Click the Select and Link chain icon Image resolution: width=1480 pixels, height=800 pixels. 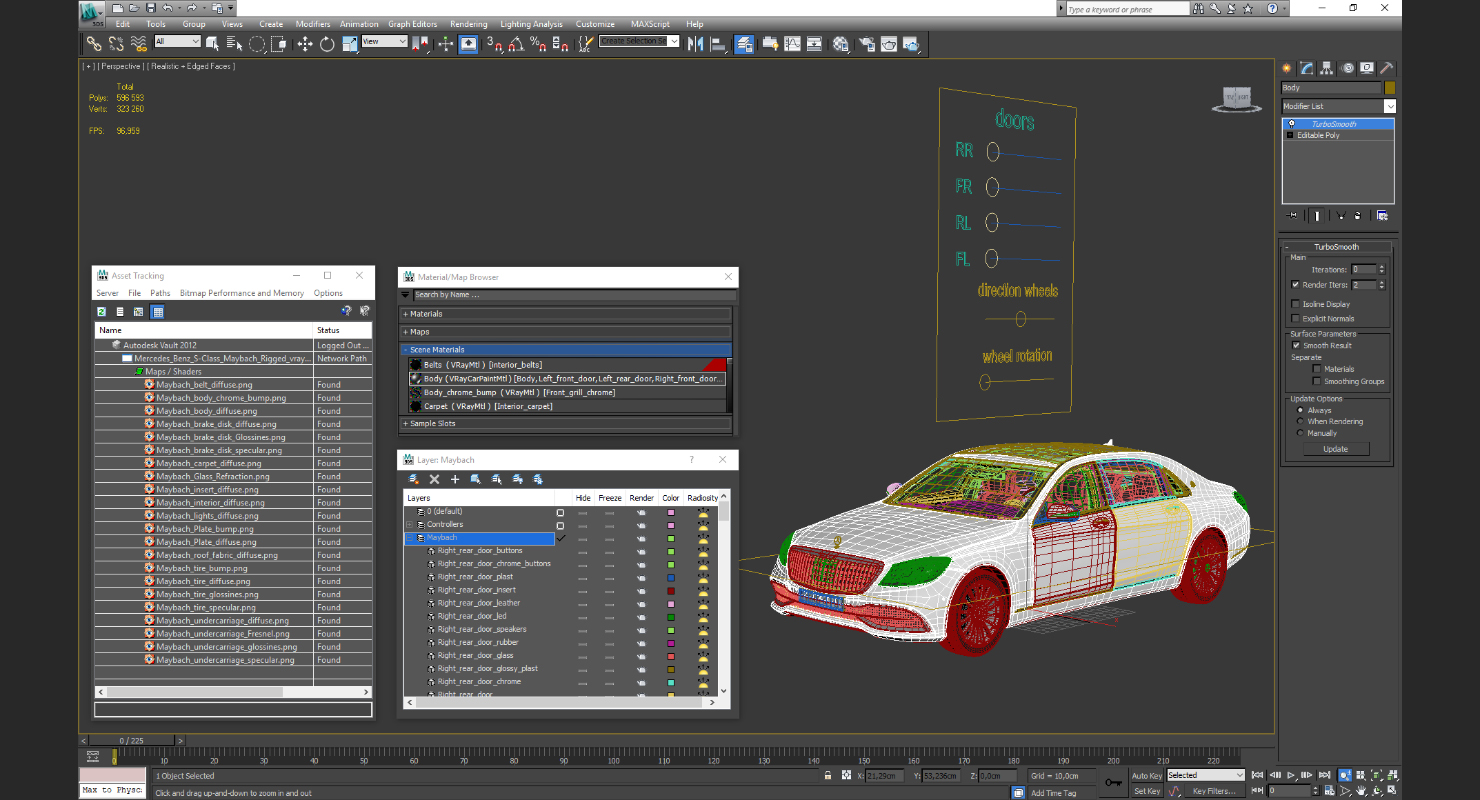pos(93,44)
